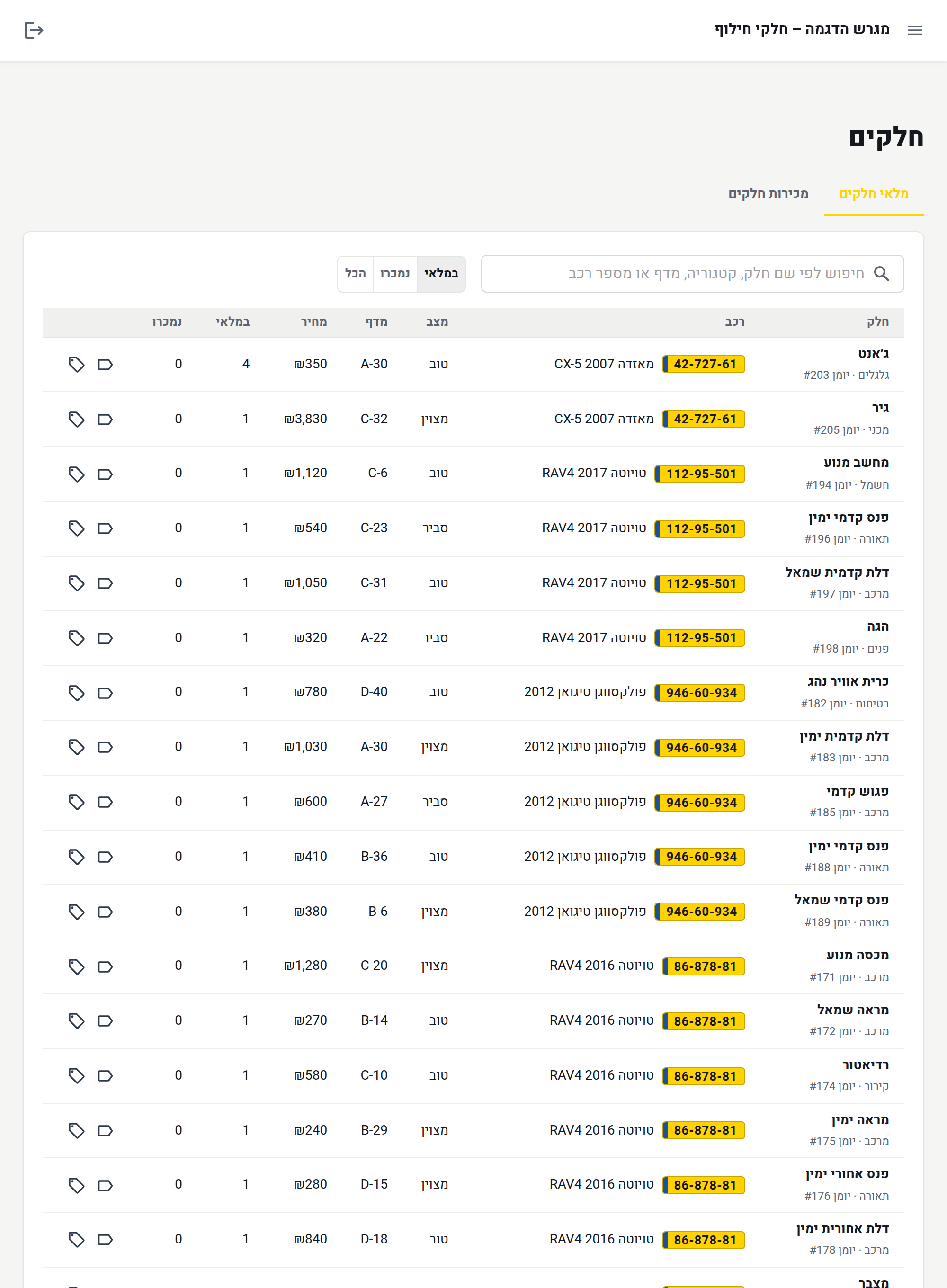Click the page title מגרש הדגמה – חלקי חילוף

point(802,29)
